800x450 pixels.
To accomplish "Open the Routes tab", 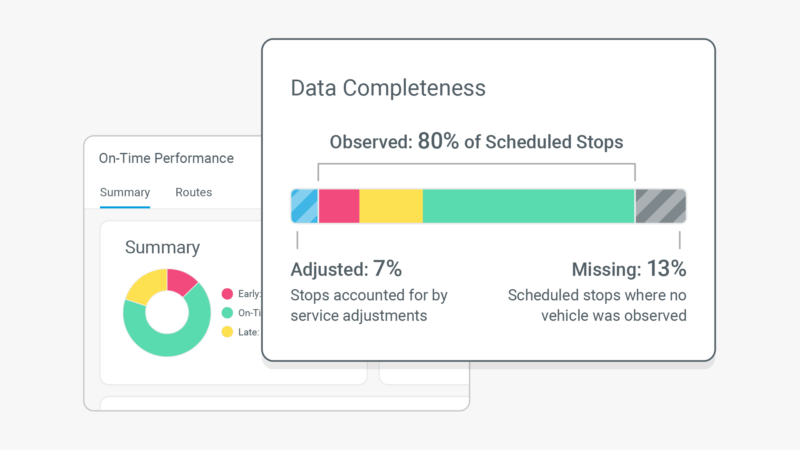I will pos(193,193).
